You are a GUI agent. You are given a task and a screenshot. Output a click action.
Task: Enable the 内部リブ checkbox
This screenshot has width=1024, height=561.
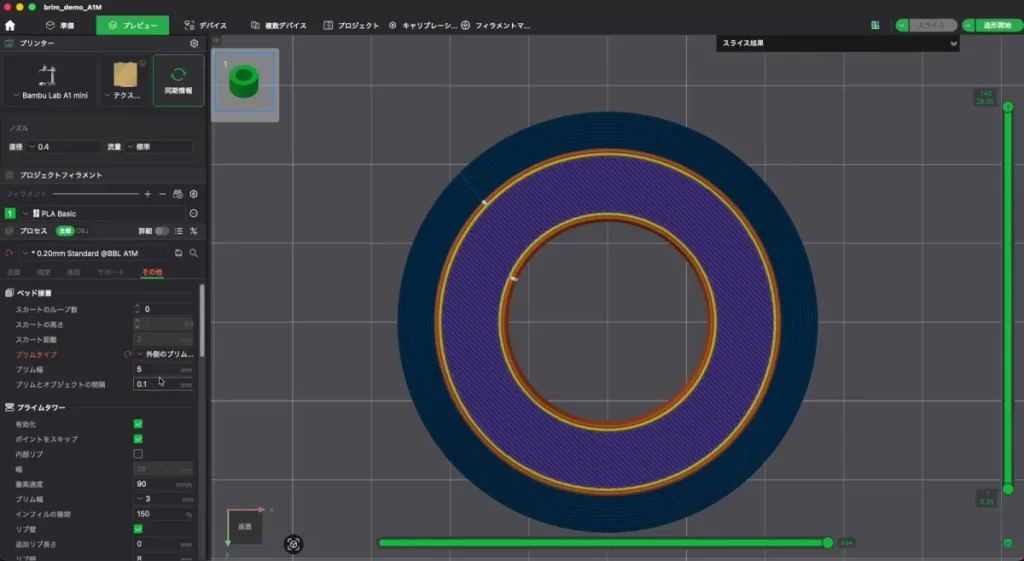(x=138, y=454)
